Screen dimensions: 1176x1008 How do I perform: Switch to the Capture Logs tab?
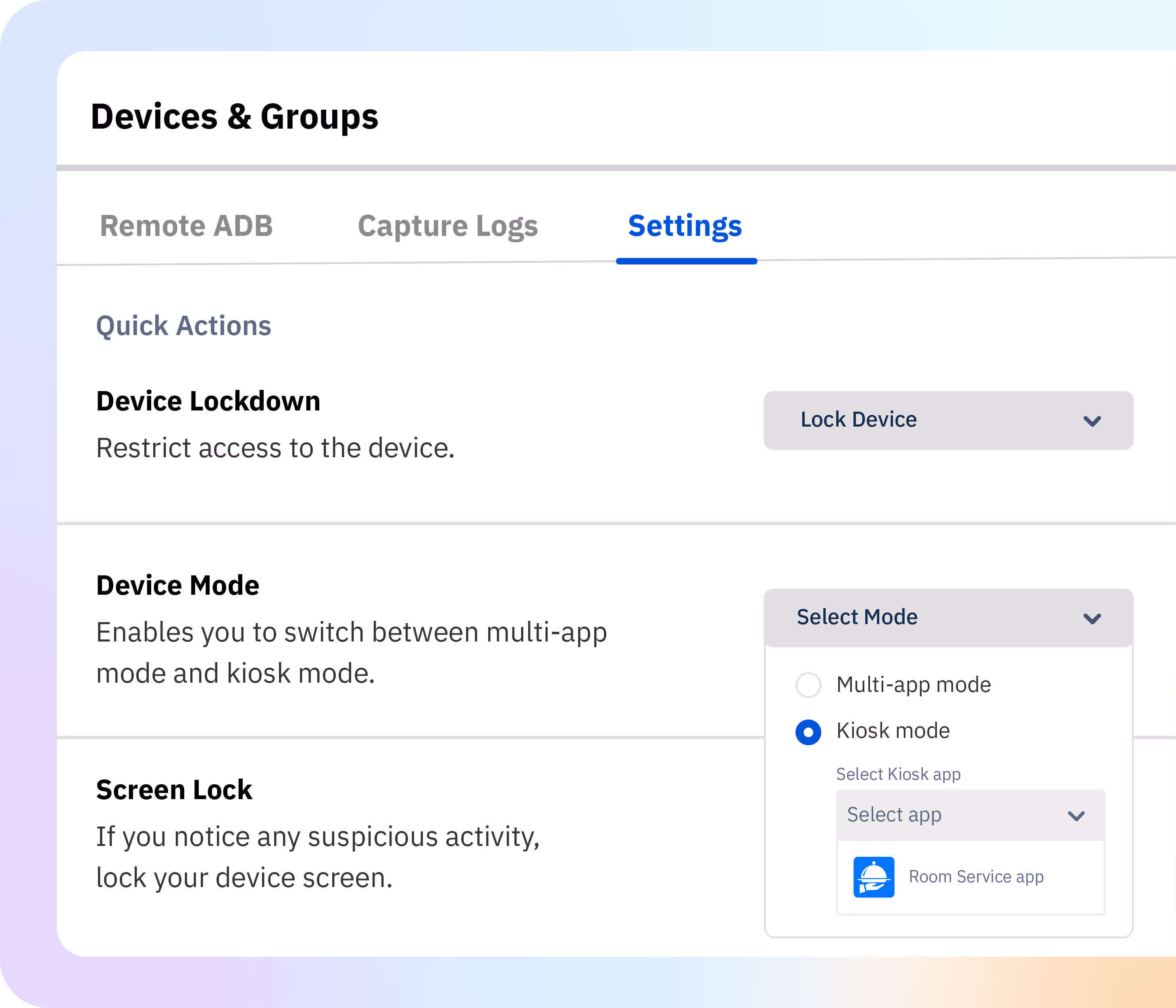[448, 226]
